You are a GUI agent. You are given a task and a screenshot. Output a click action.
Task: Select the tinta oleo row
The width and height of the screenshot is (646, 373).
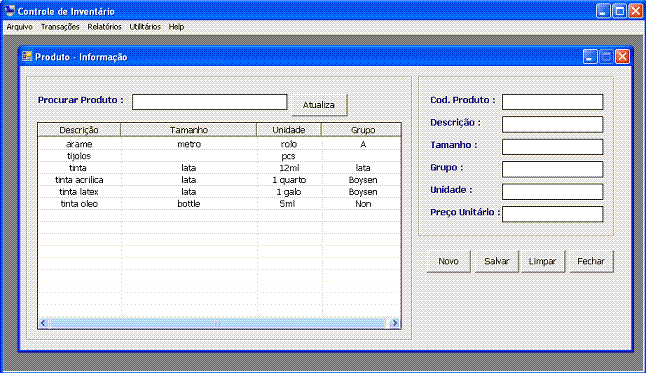(219, 204)
